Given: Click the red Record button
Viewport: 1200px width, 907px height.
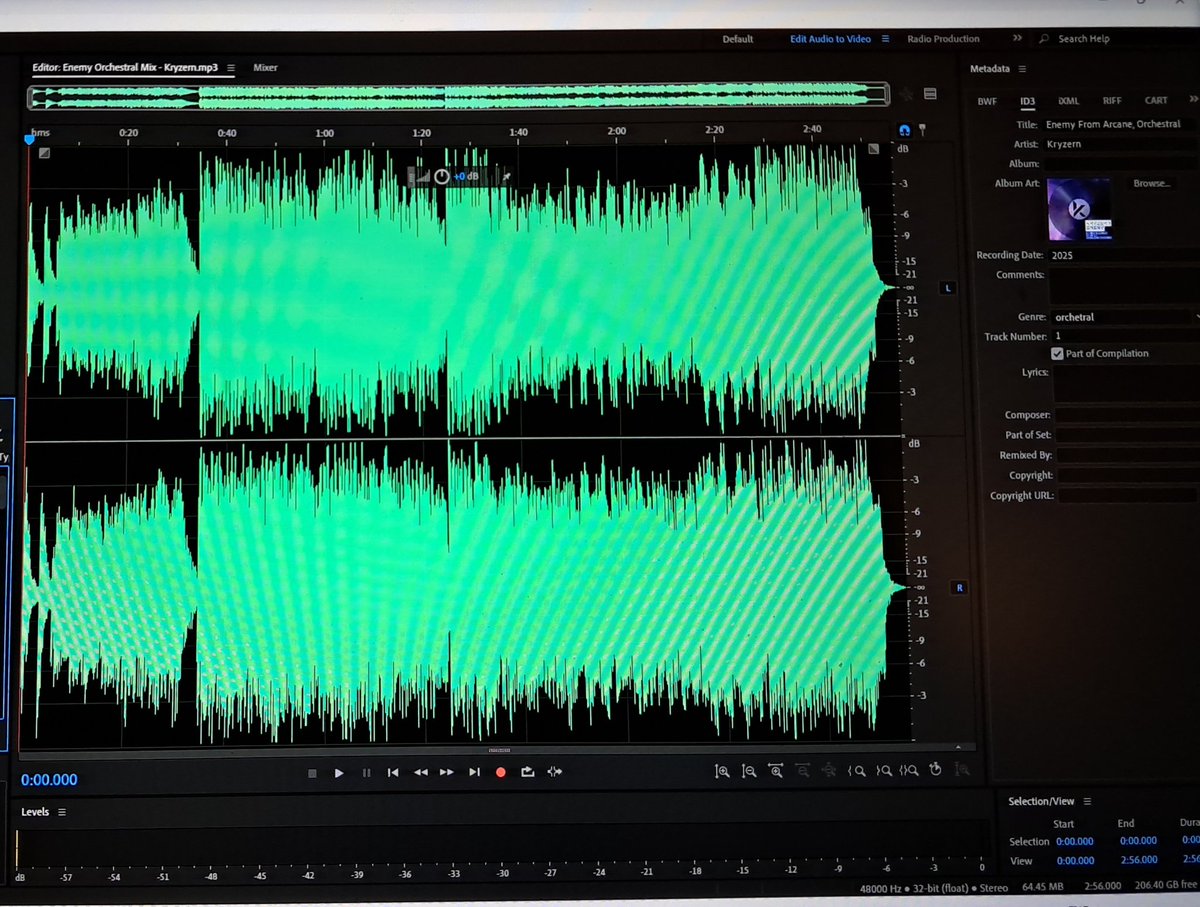Looking at the screenshot, I should [500, 773].
